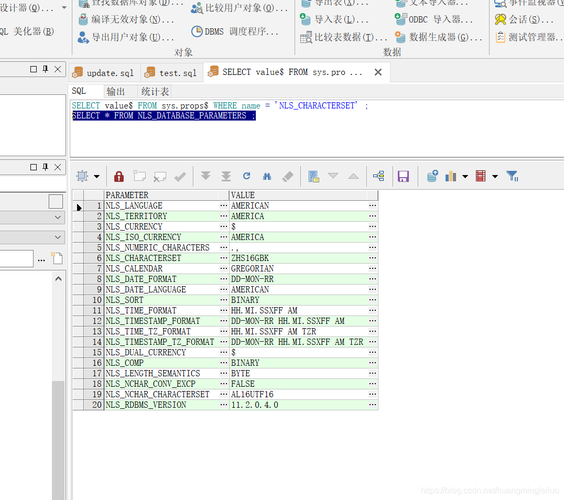Toggle the pin on upper left panel
The width and height of the screenshot is (564, 500).
45,69
